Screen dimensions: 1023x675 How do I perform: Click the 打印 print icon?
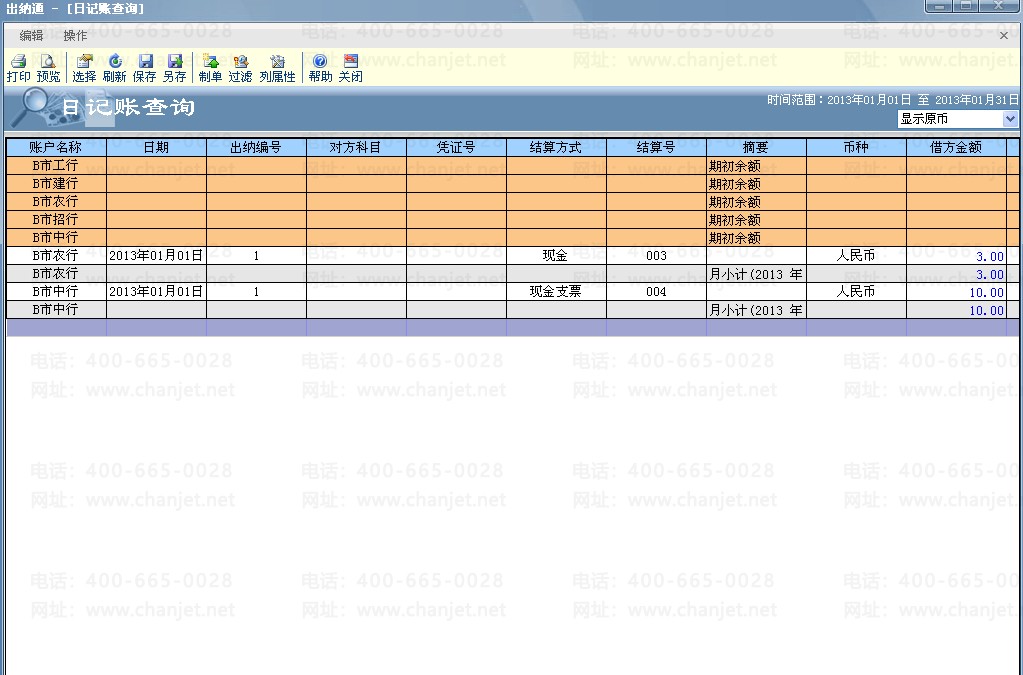(x=18, y=68)
